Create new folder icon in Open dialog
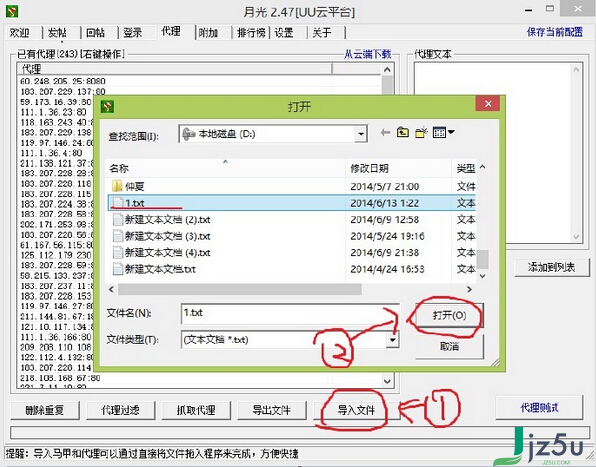The width and height of the screenshot is (596, 467). (x=421, y=133)
